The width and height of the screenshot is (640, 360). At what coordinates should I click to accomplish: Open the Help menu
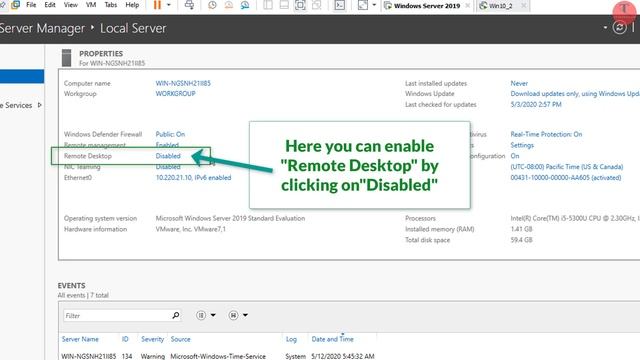click(x=132, y=5)
